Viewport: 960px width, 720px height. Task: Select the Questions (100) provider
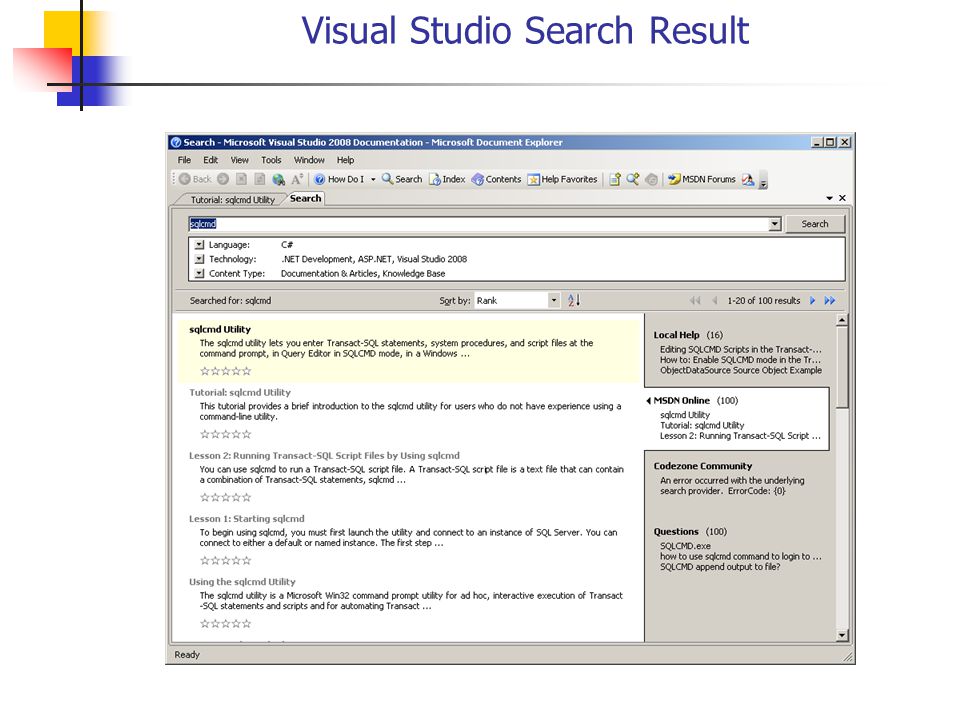pyautogui.click(x=690, y=531)
